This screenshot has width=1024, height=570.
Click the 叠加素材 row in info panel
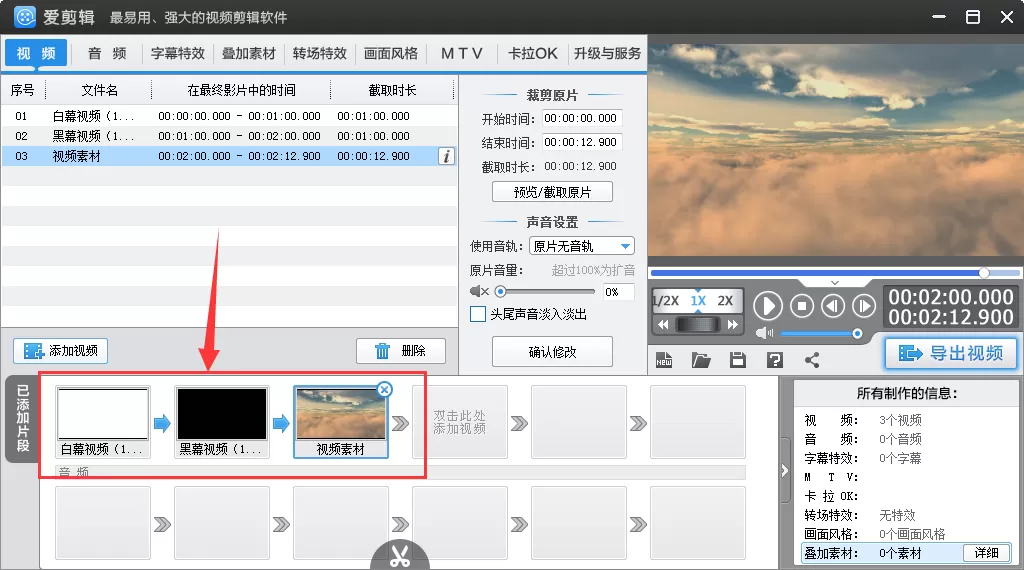[906, 553]
